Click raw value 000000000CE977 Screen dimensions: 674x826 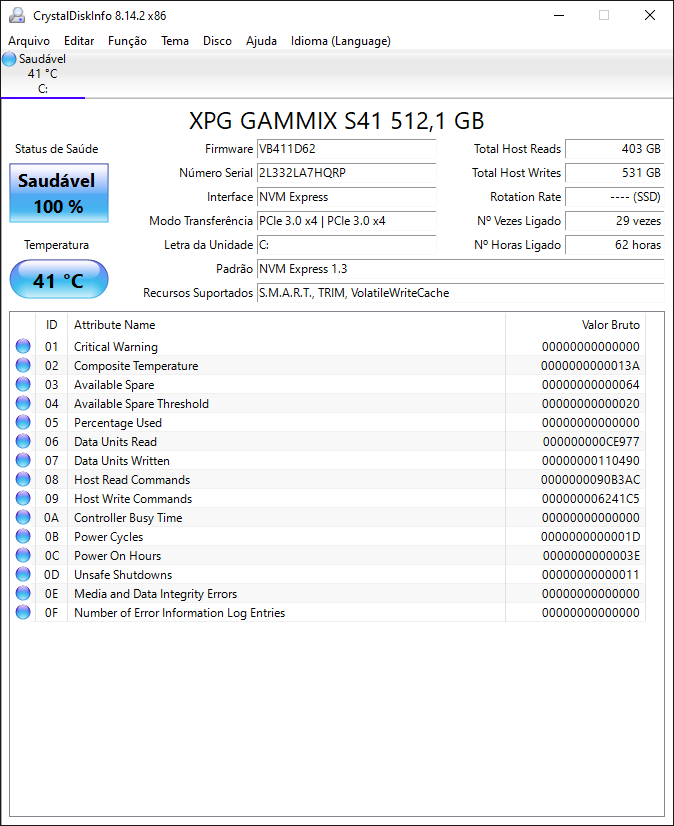pos(591,441)
